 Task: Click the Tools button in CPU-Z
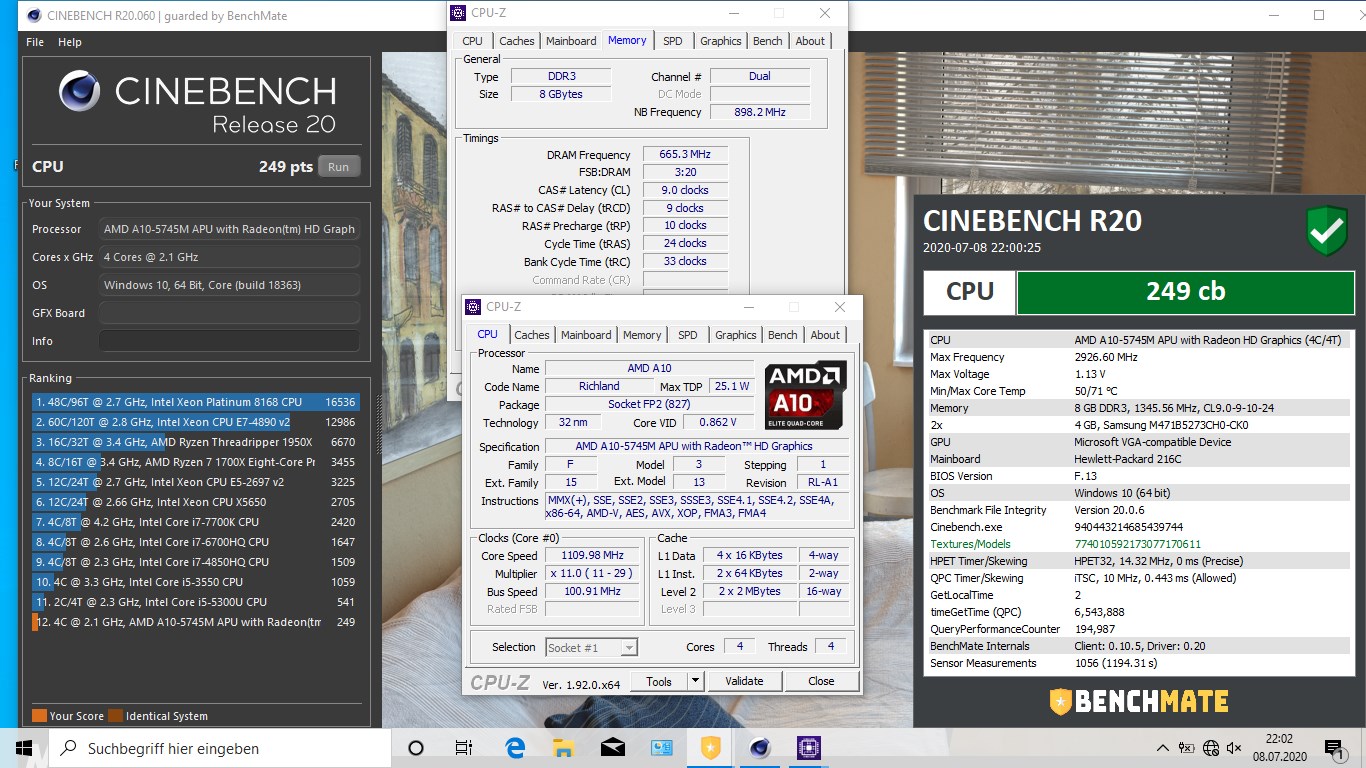pos(659,681)
